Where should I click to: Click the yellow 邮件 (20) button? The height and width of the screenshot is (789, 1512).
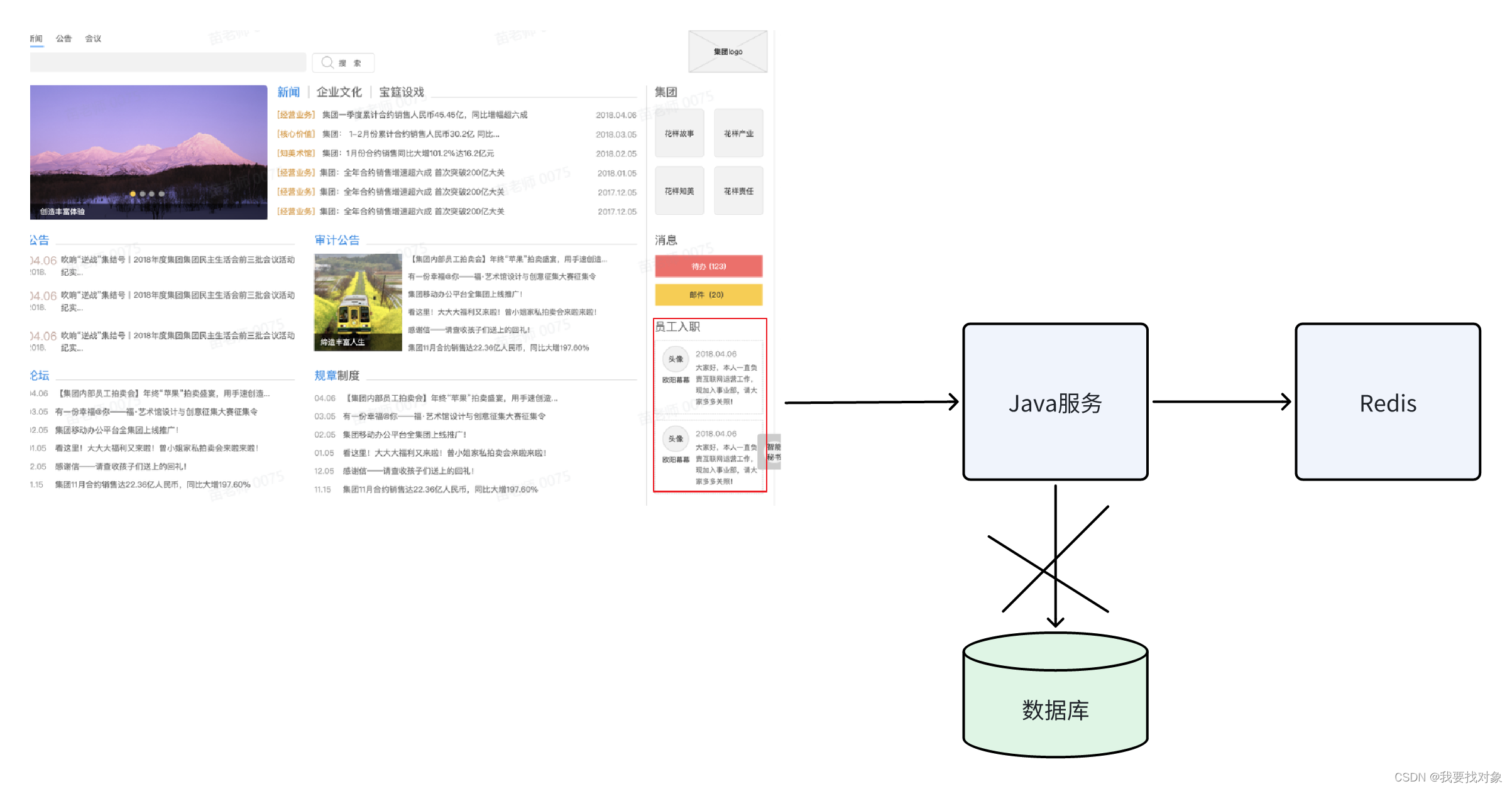pos(709,295)
